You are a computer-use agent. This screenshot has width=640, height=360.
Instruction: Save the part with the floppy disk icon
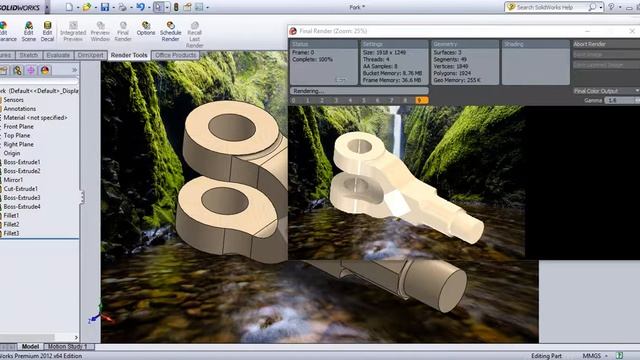pos(105,7)
